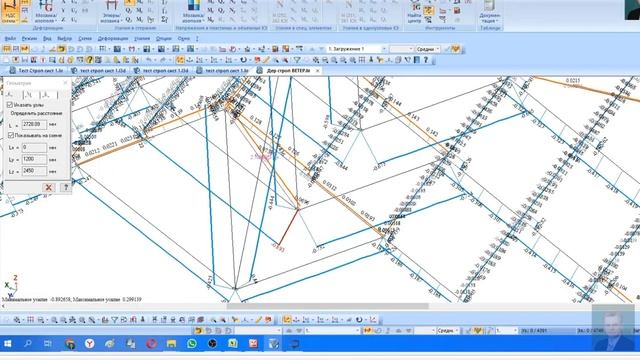This screenshot has height=360, width=640.
Task: Click the rotate arrow icon in bottom toolbar
Action: (x=359, y=320)
